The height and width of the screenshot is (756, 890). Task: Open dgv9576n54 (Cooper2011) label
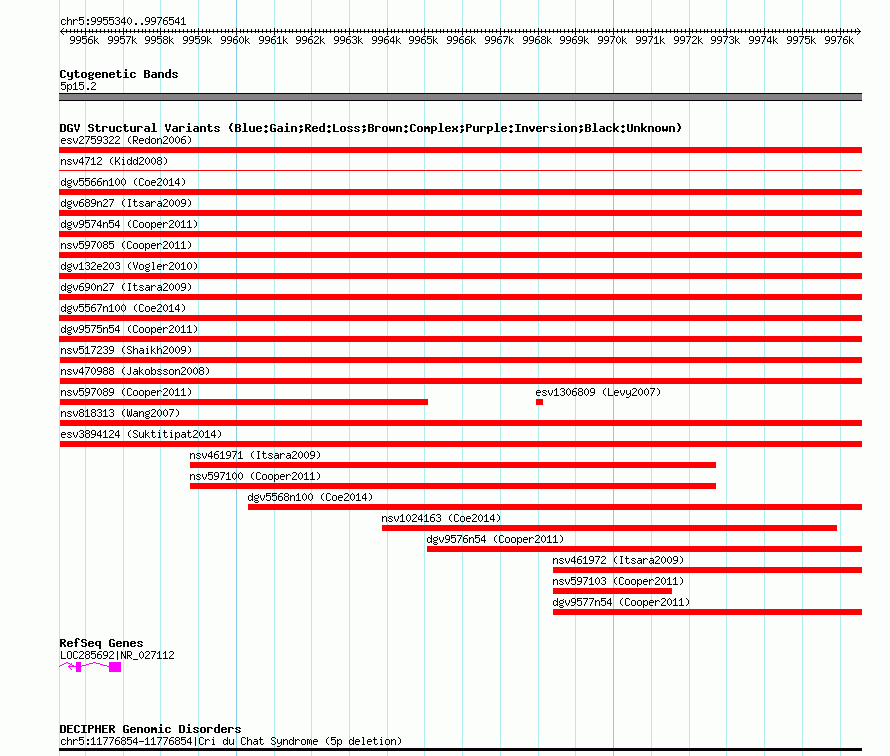tap(496, 539)
